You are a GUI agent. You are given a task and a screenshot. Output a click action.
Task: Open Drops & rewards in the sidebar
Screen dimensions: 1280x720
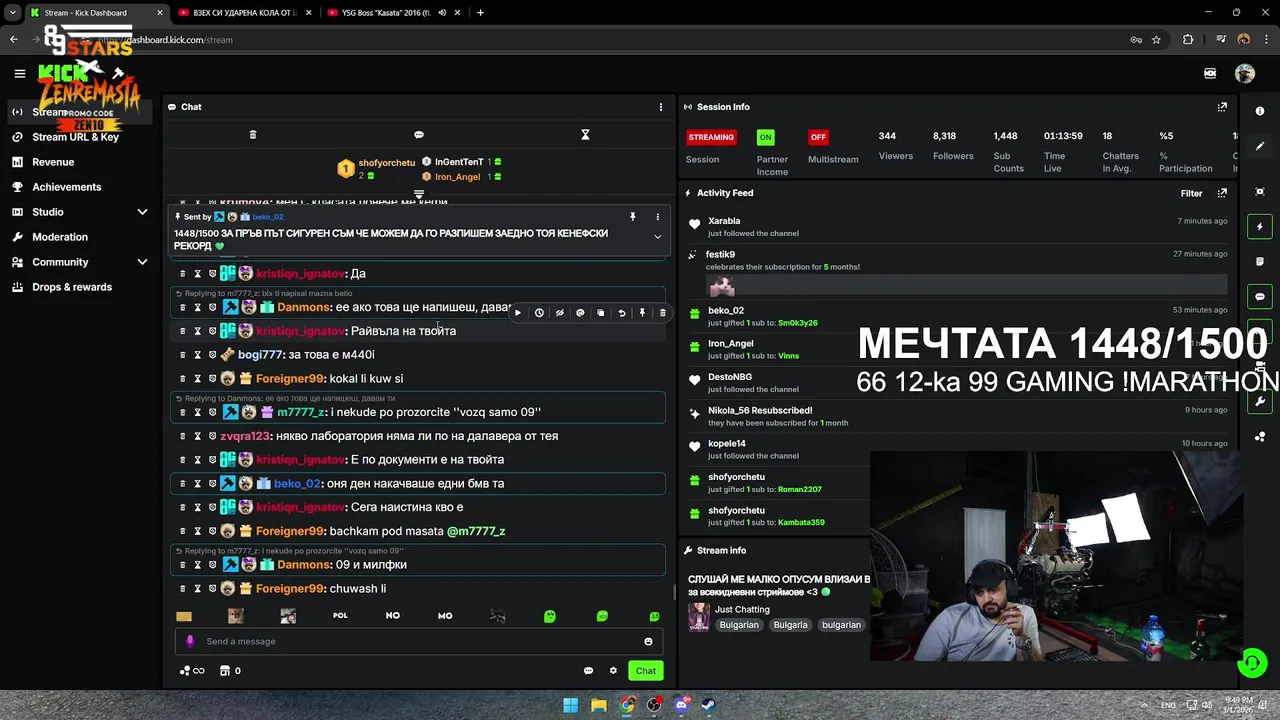[72, 287]
